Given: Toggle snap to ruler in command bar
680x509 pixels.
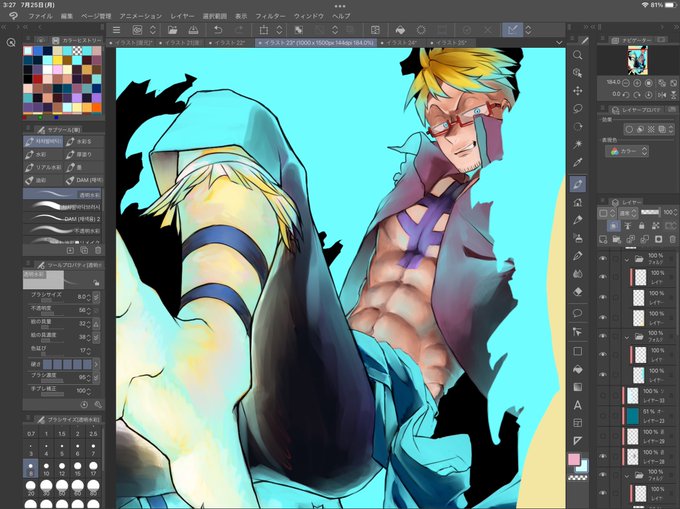Looking at the screenshot, I should tap(512, 30).
